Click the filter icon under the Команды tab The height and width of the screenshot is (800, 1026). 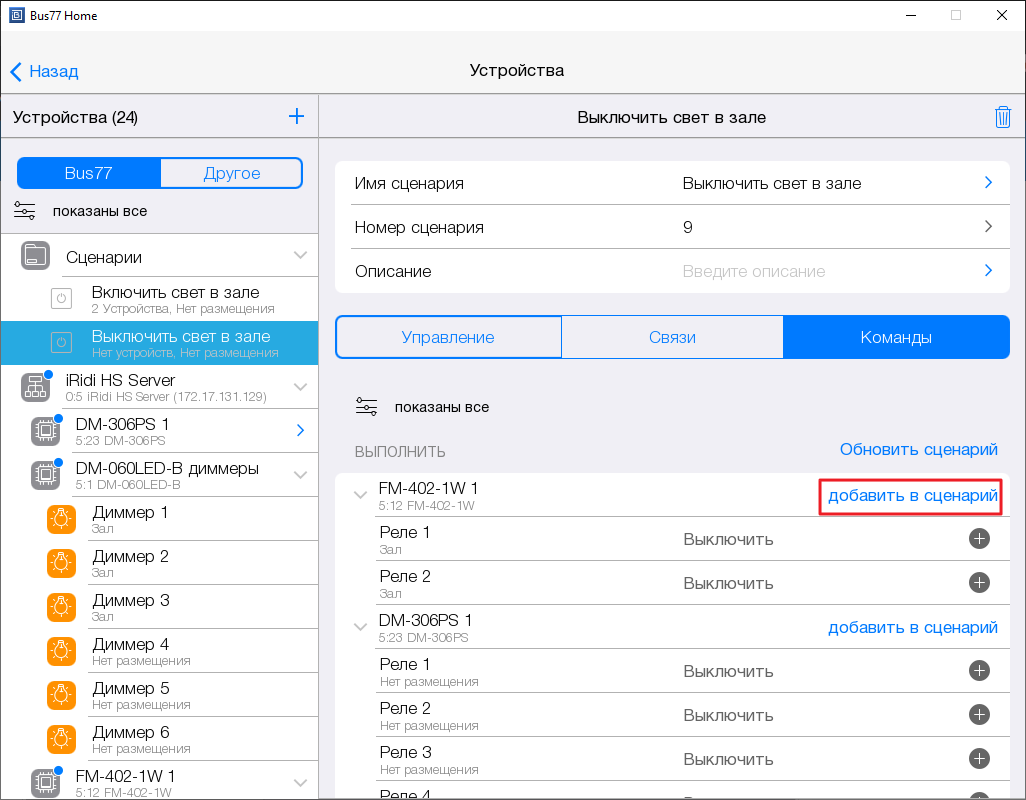coord(367,407)
